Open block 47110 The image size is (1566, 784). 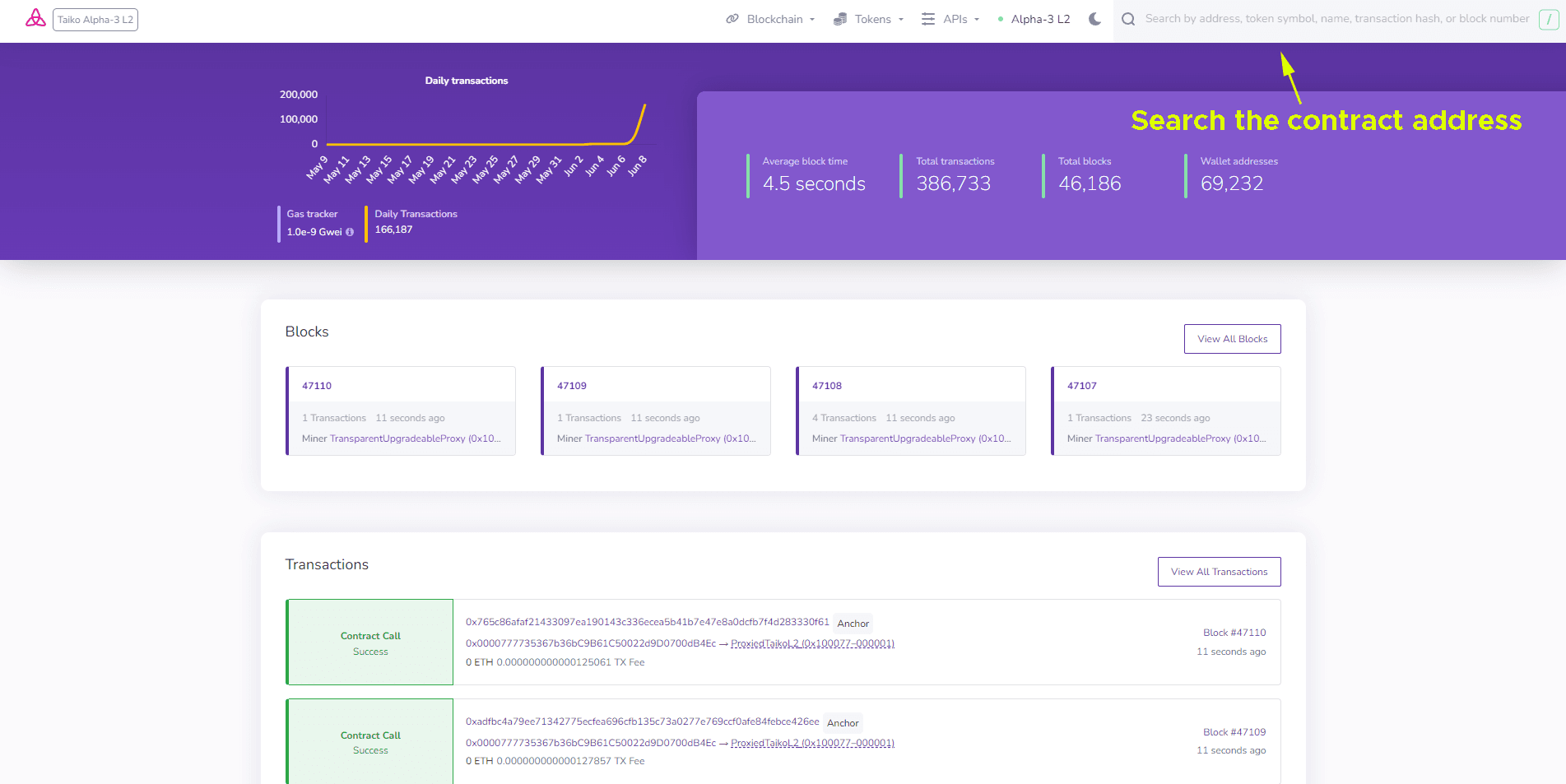317,386
